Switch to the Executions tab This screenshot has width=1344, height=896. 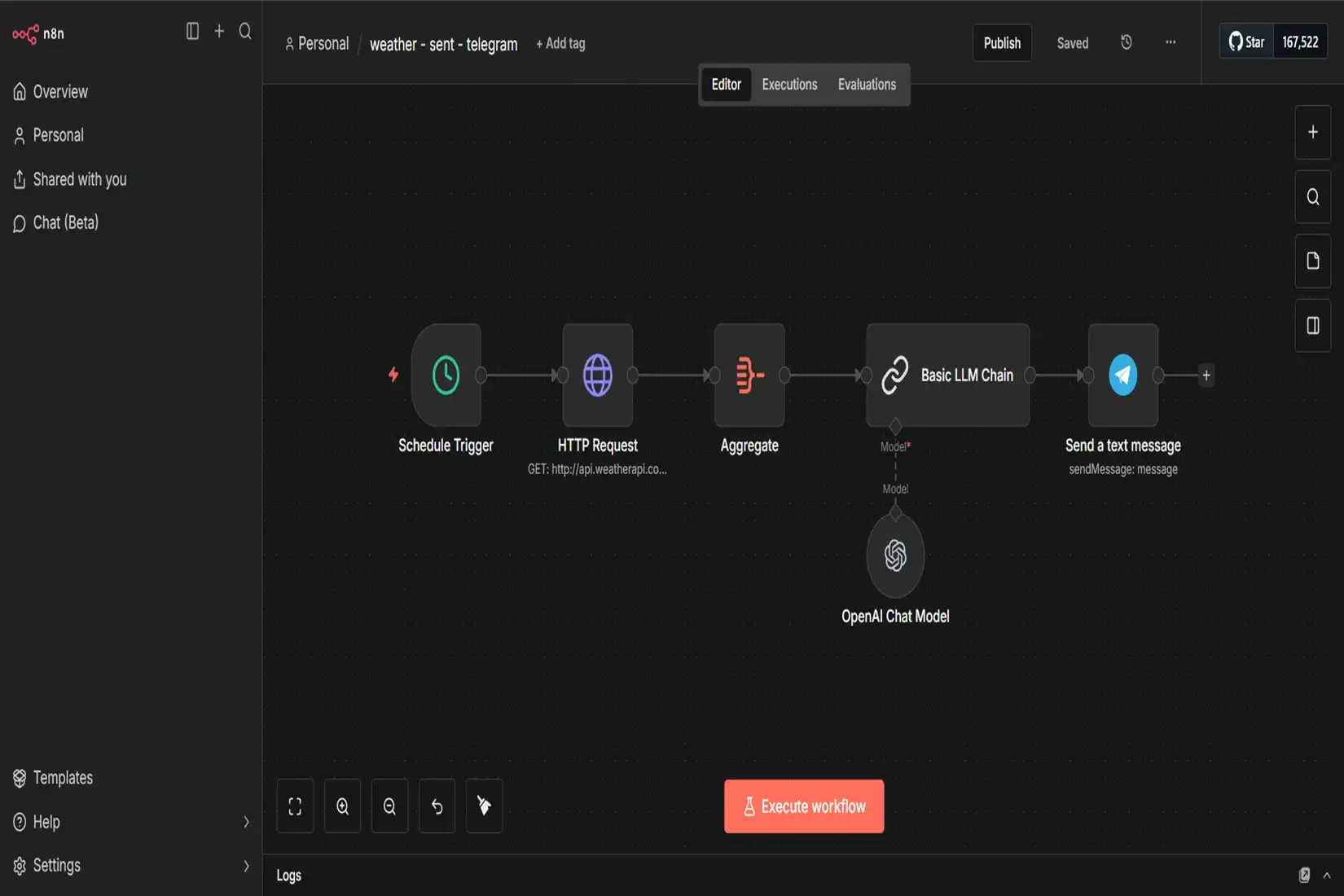click(788, 84)
